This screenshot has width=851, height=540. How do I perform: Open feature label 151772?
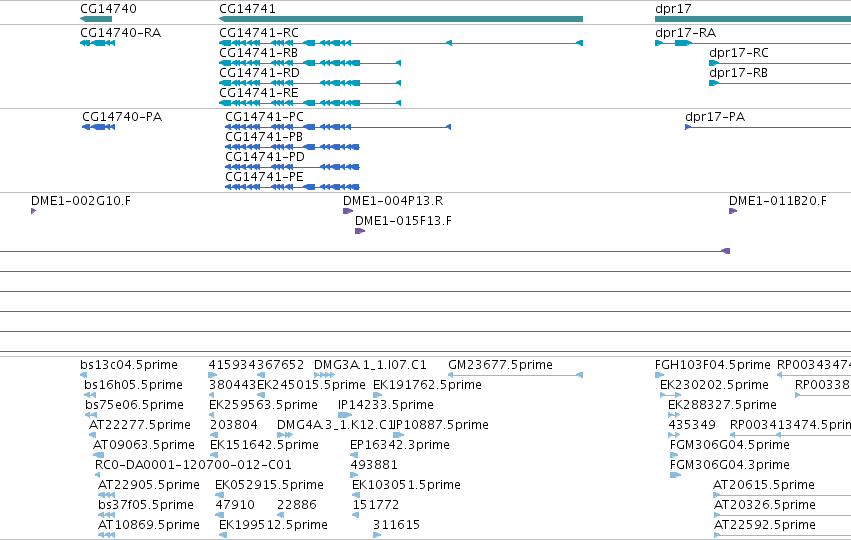click(x=376, y=505)
